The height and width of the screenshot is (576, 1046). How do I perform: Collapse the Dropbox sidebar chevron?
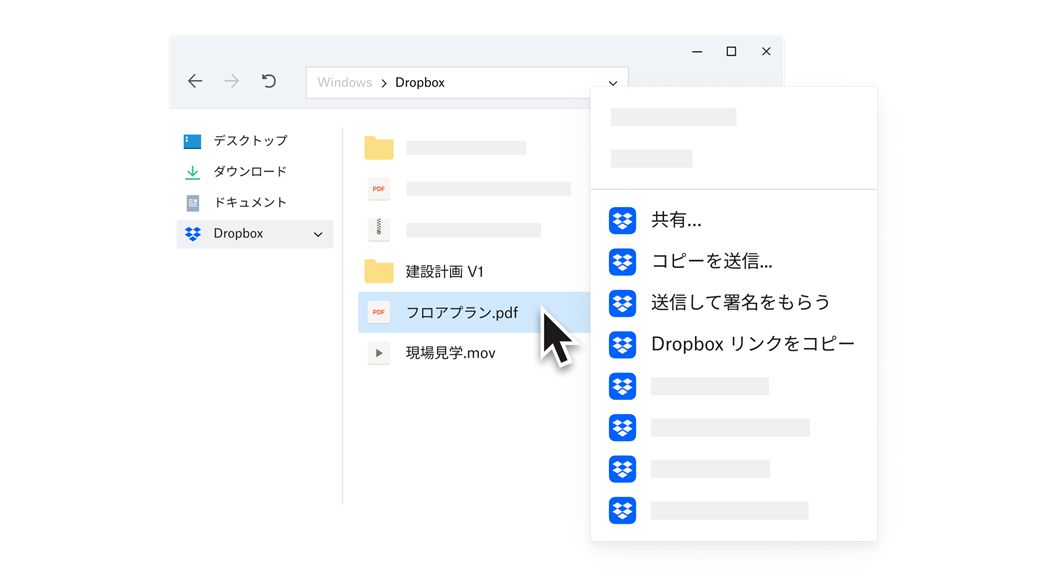click(x=318, y=234)
